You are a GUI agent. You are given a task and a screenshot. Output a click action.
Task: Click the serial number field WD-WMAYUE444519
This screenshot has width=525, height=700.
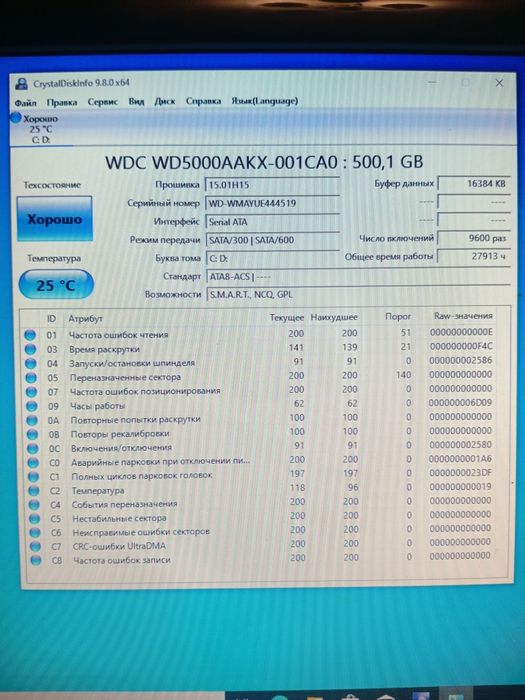272,203
